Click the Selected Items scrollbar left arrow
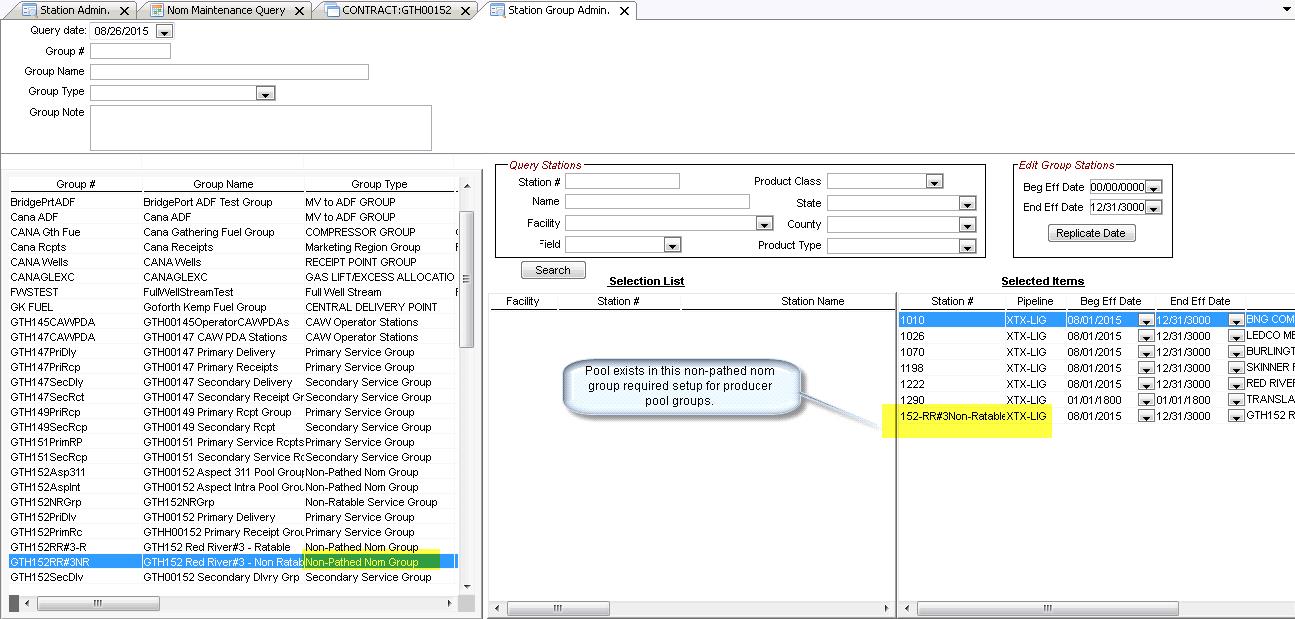1295x619 pixels. pyautogui.click(x=907, y=608)
